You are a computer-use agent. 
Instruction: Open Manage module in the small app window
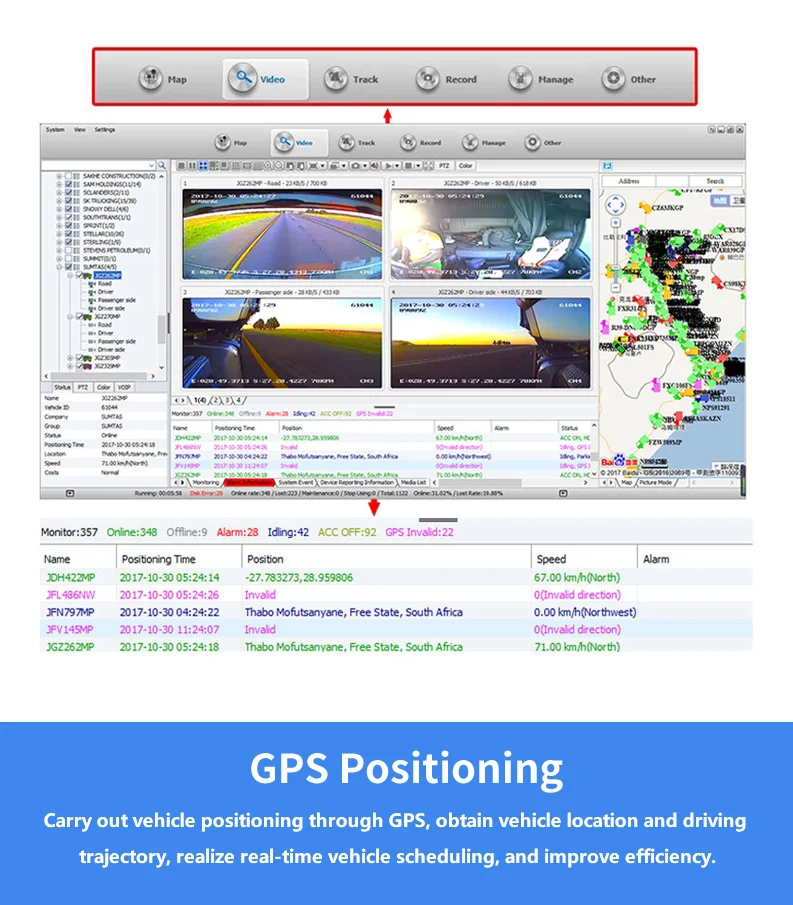click(x=484, y=142)
